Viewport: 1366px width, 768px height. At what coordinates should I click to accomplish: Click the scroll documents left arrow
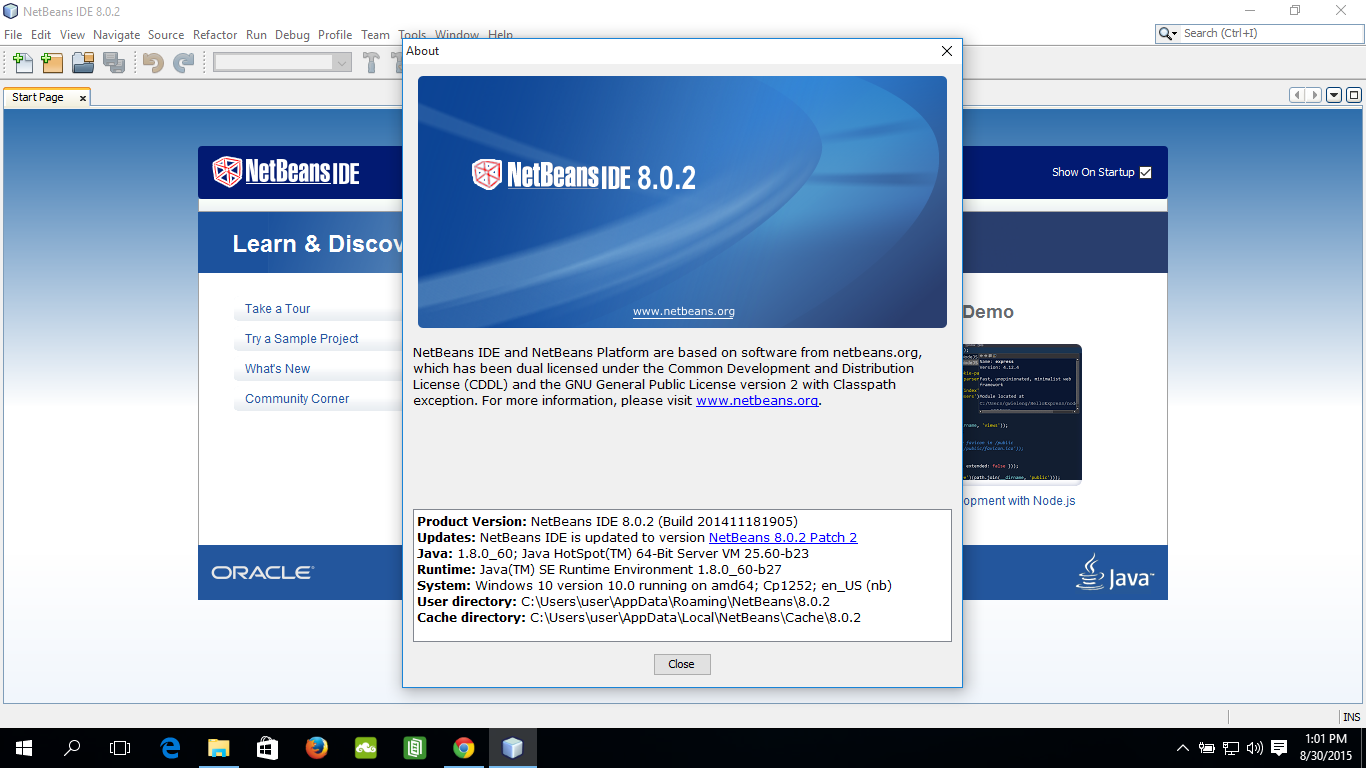point(1298,95)
